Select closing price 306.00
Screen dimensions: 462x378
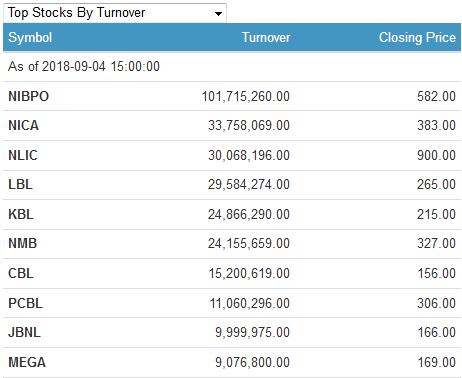coord(436,303)
